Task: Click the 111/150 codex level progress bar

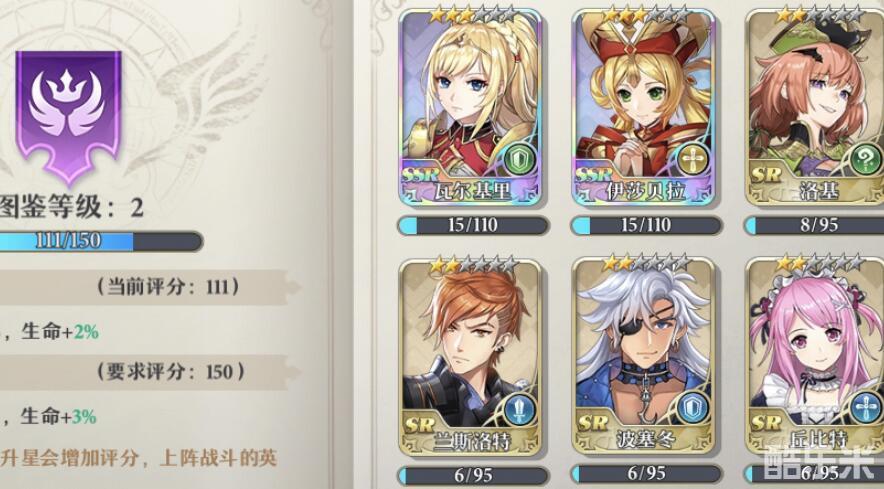Action: pos(100,241)
